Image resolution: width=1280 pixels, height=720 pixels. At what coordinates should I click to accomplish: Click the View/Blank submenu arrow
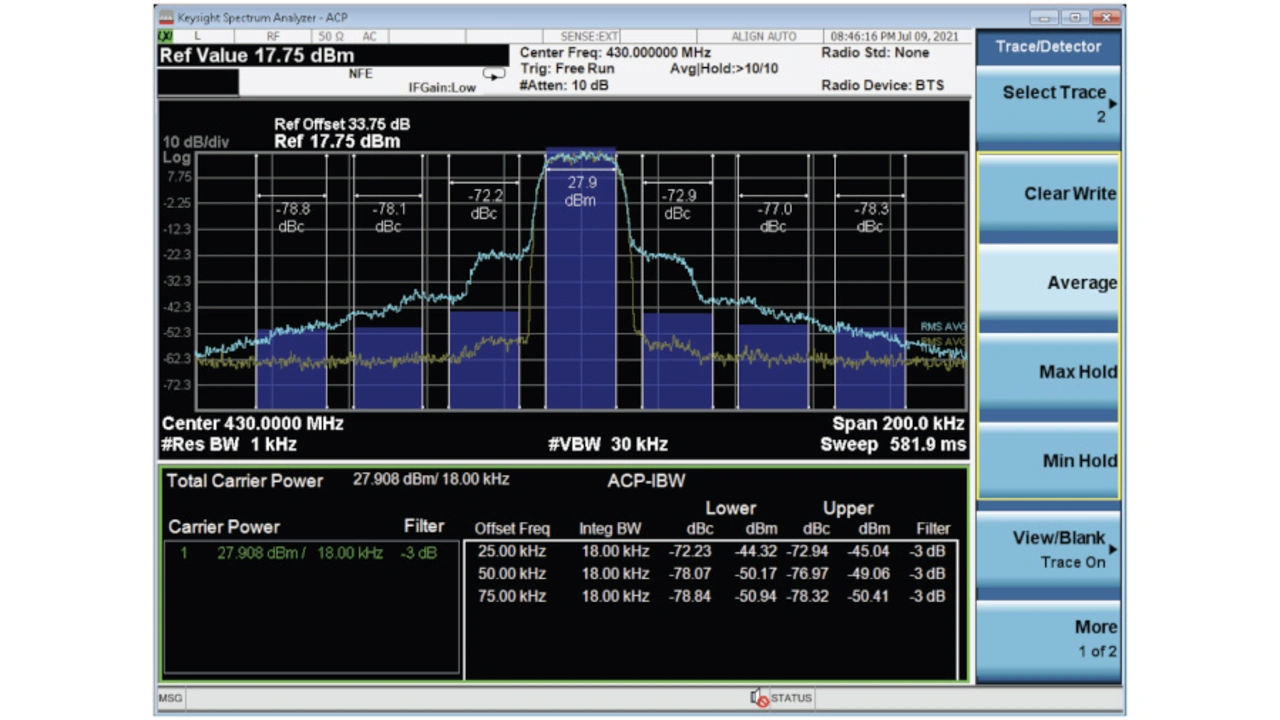1112,549
